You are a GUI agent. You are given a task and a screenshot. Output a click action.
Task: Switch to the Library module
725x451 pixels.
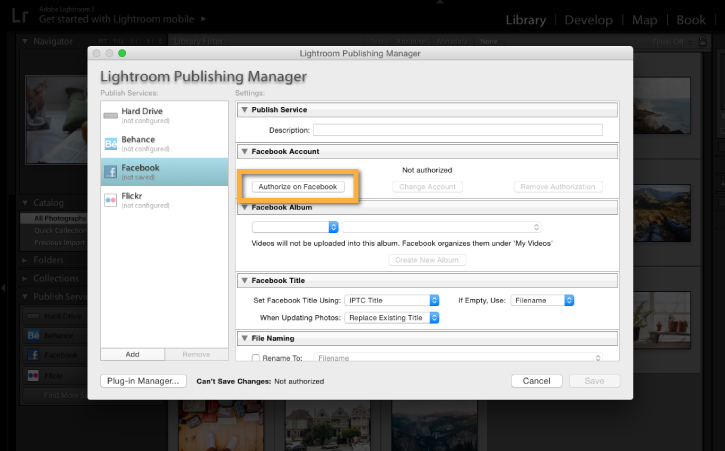click(x=525, y=20)
